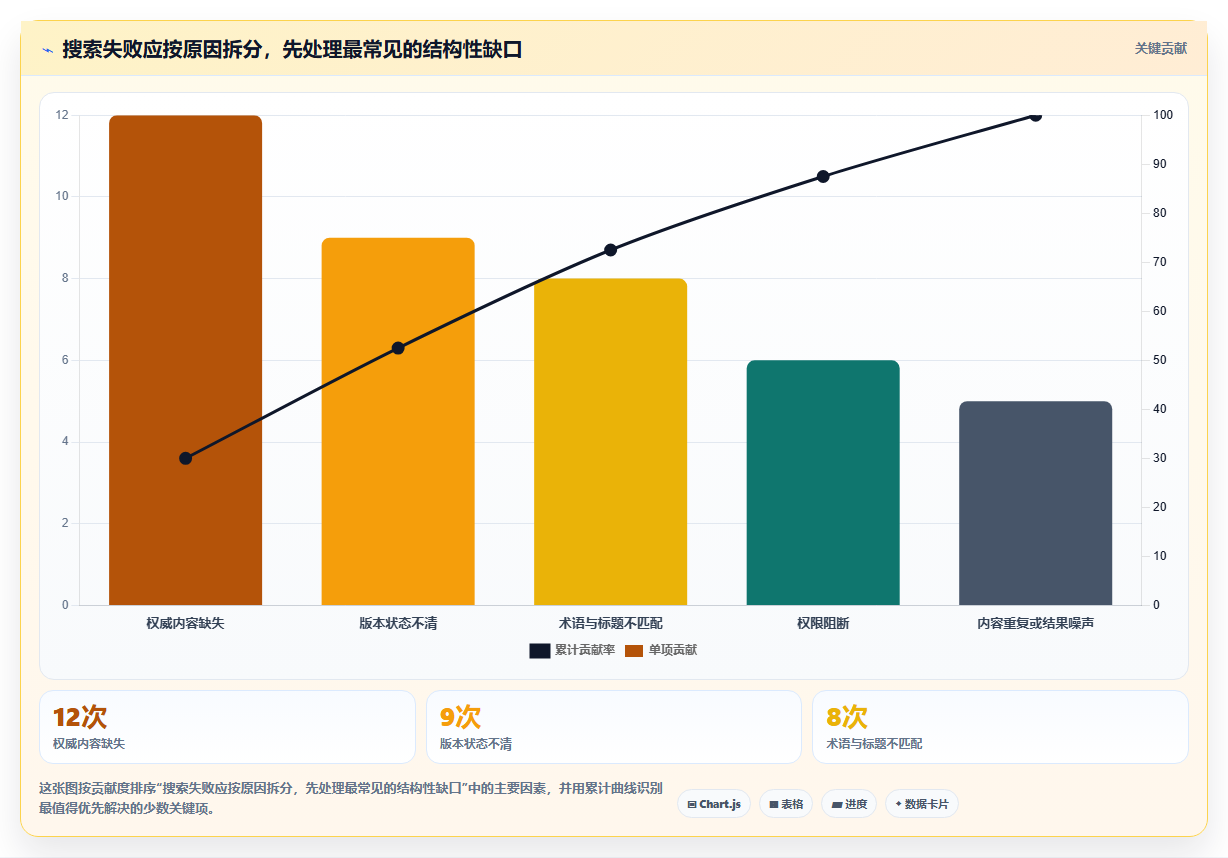Select the 内容重复或结果噪声 gray bar
1228x858 pixels.
click(1035, 503)
